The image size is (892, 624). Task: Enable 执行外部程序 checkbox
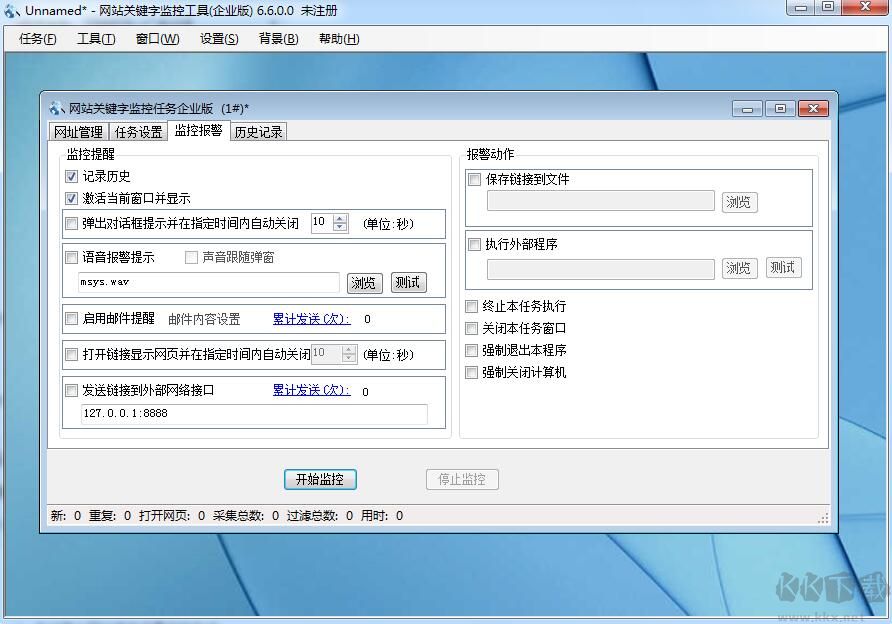click(474, 245)
